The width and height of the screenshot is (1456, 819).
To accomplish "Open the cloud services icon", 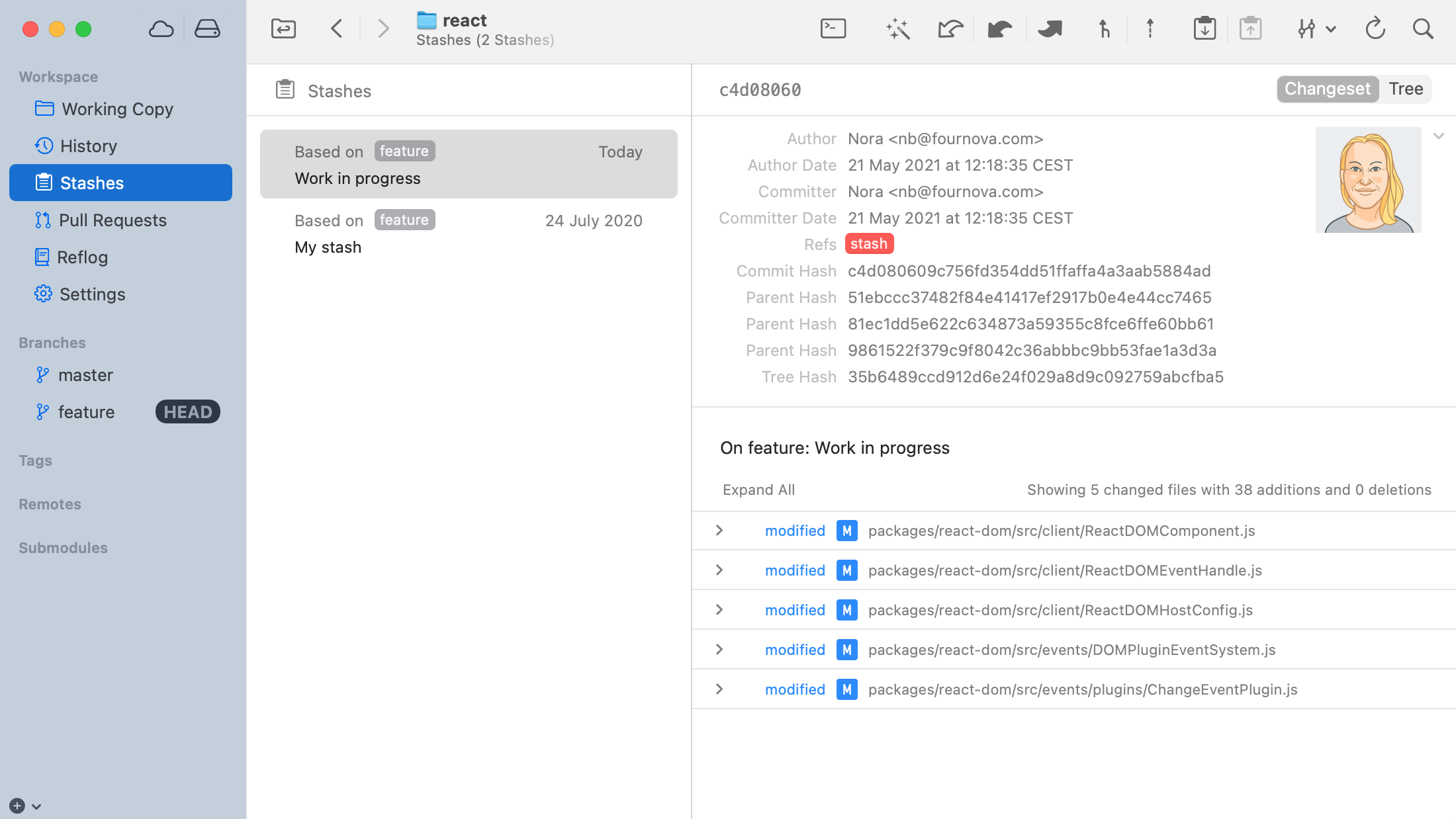I will point(161,28).
